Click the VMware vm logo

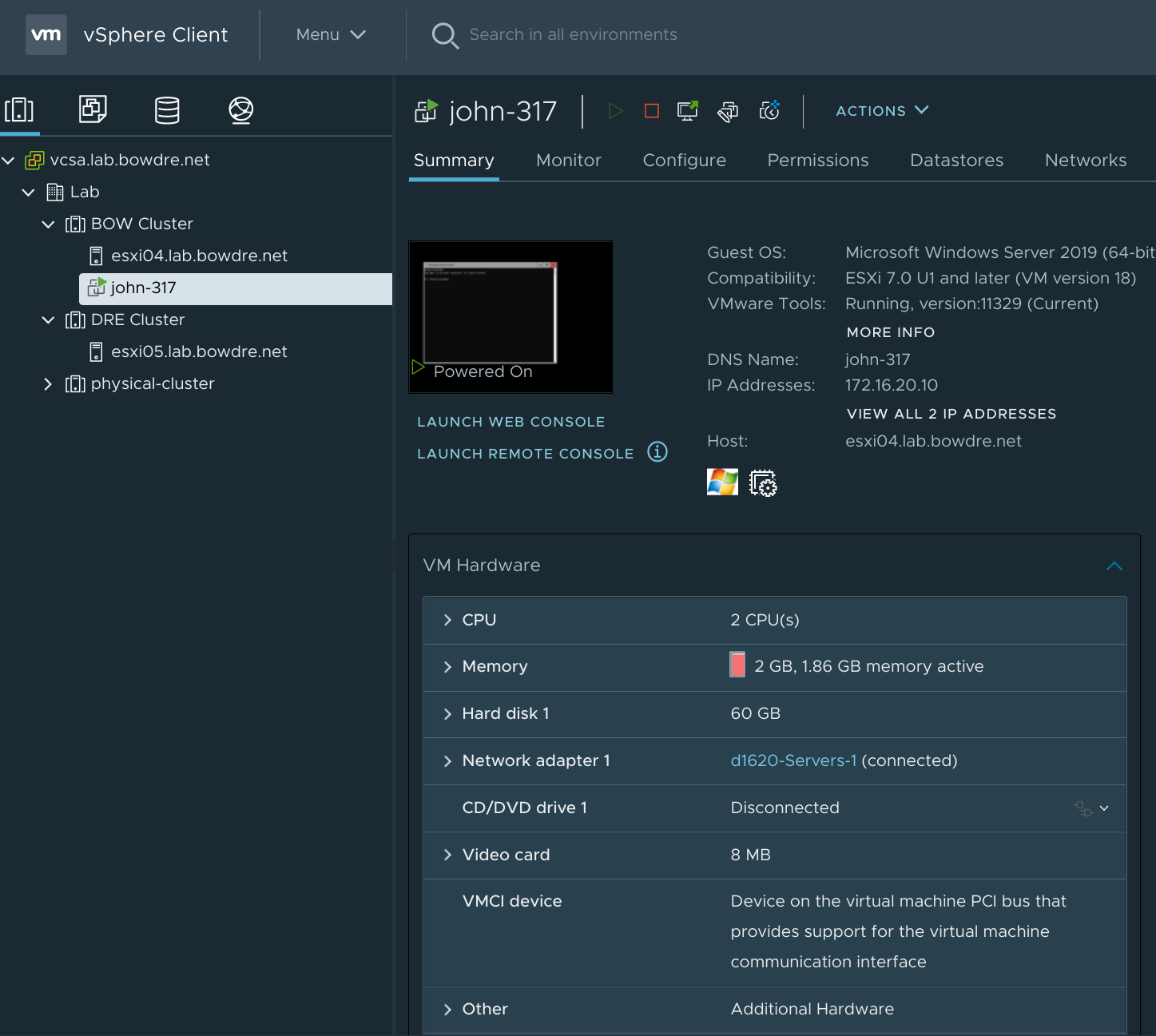pos(46,34)
